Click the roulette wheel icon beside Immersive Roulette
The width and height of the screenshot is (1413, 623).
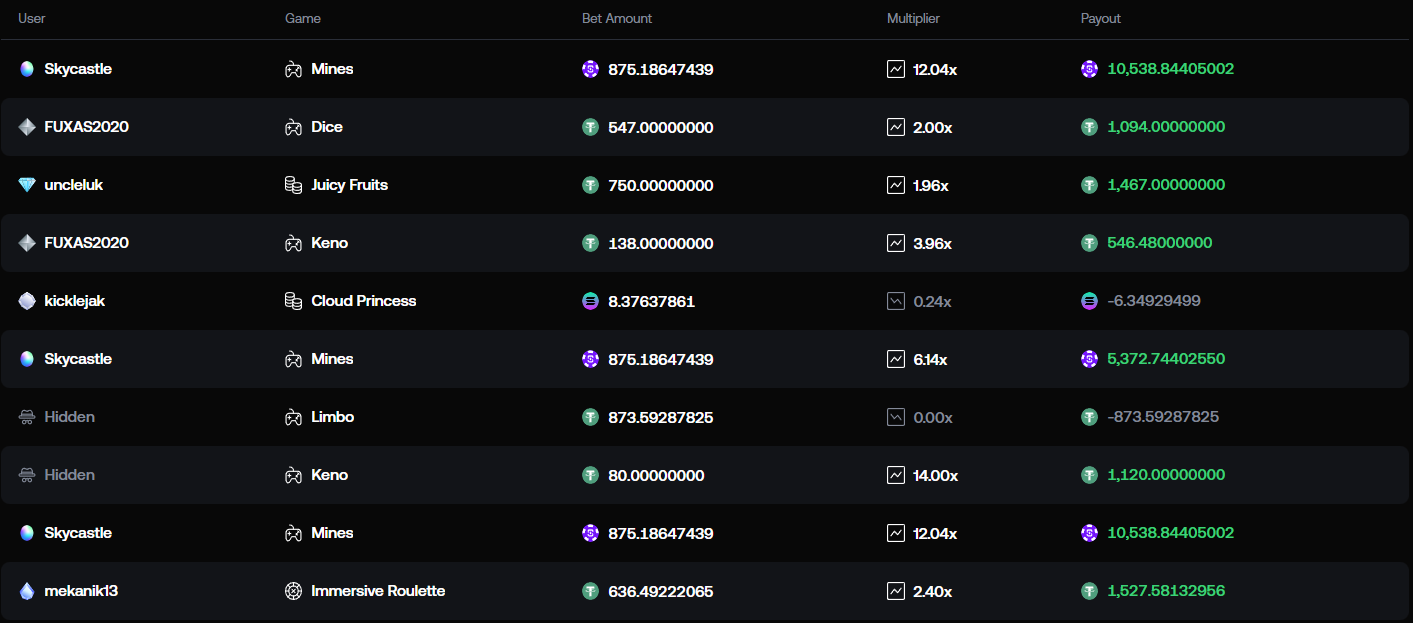click(x=293, y=591)
